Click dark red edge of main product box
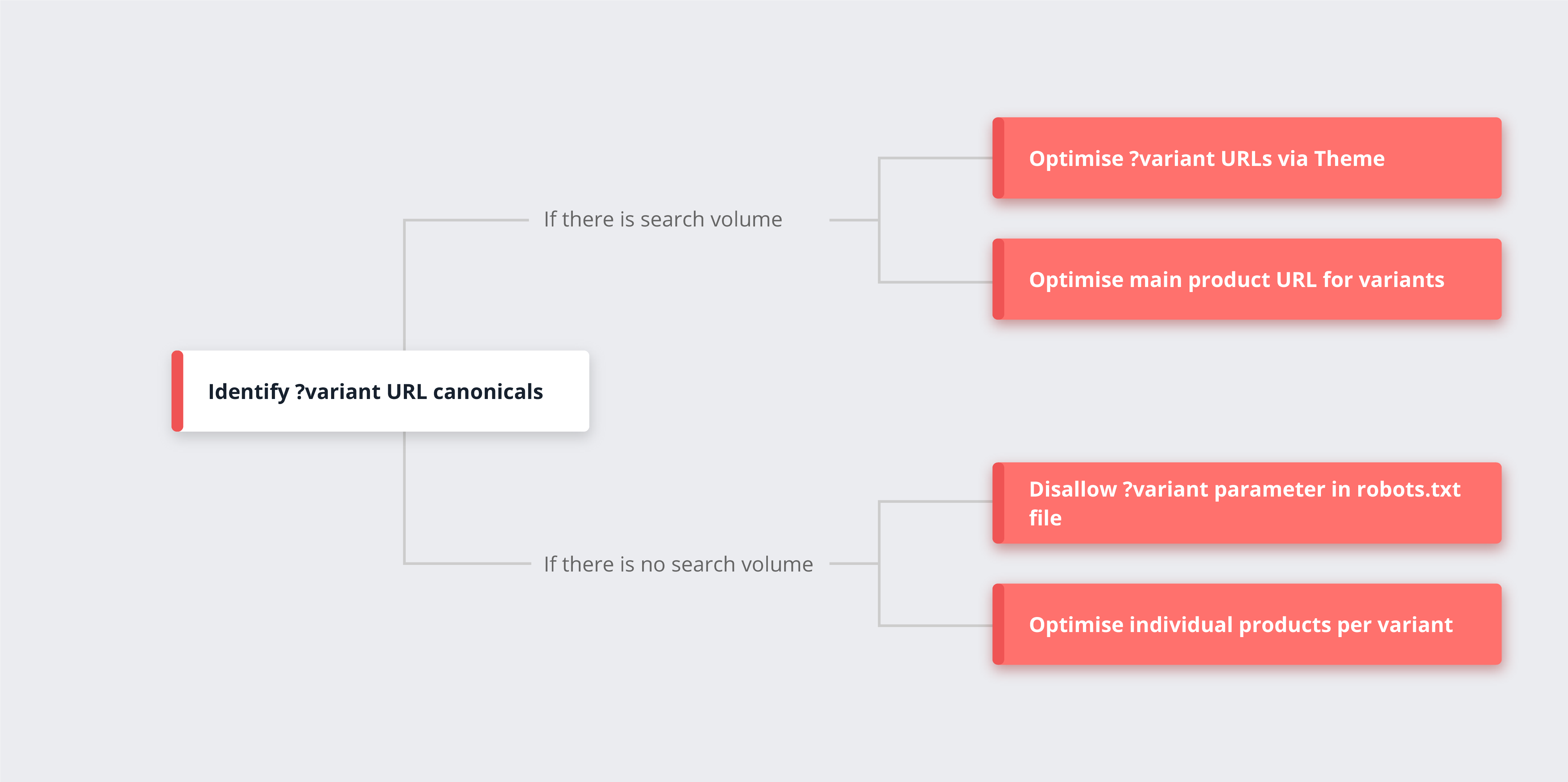The width and height of the screenshot is (1568, 782). 998,279
